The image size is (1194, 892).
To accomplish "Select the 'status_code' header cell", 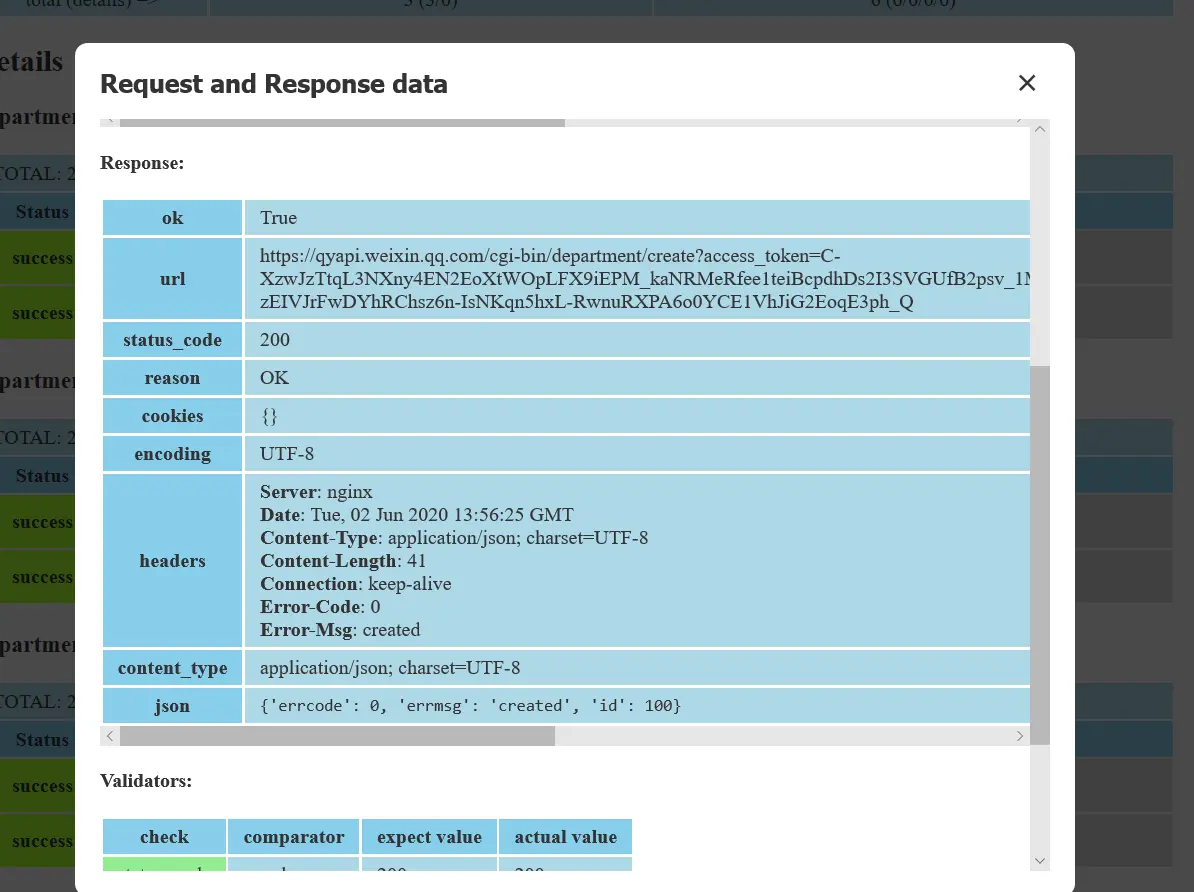I will point(172,340).
